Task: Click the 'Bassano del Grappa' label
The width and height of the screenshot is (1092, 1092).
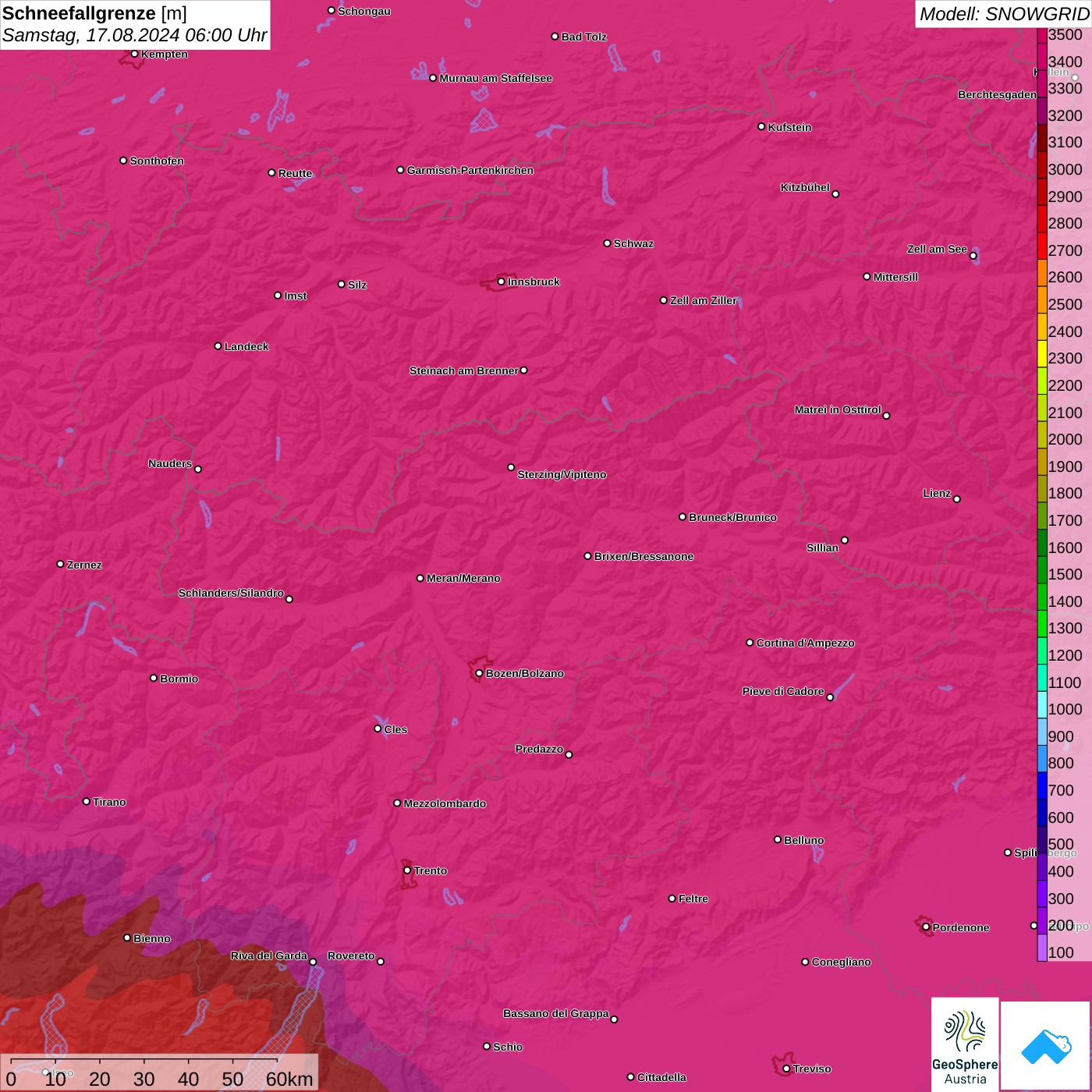Action: 556,1013
